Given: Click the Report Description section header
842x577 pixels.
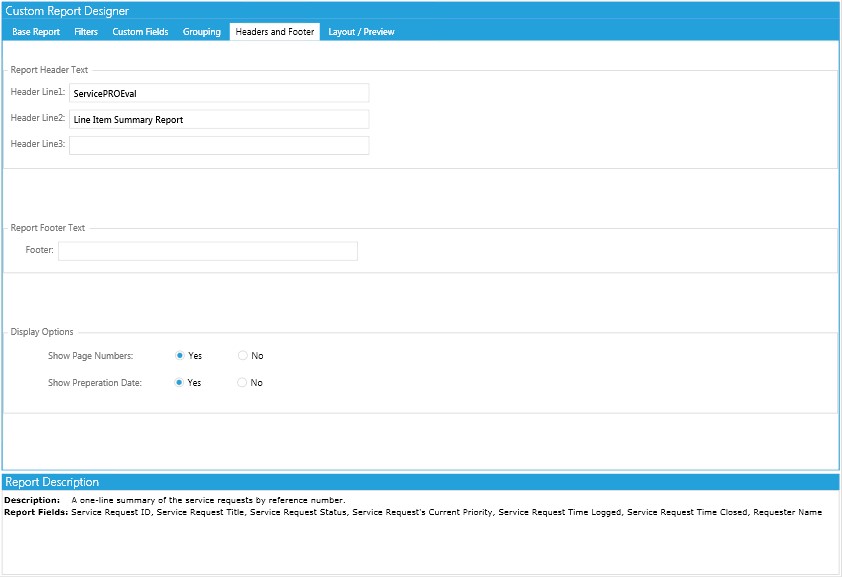Looking at the screenshot, I should pos(53,481).
